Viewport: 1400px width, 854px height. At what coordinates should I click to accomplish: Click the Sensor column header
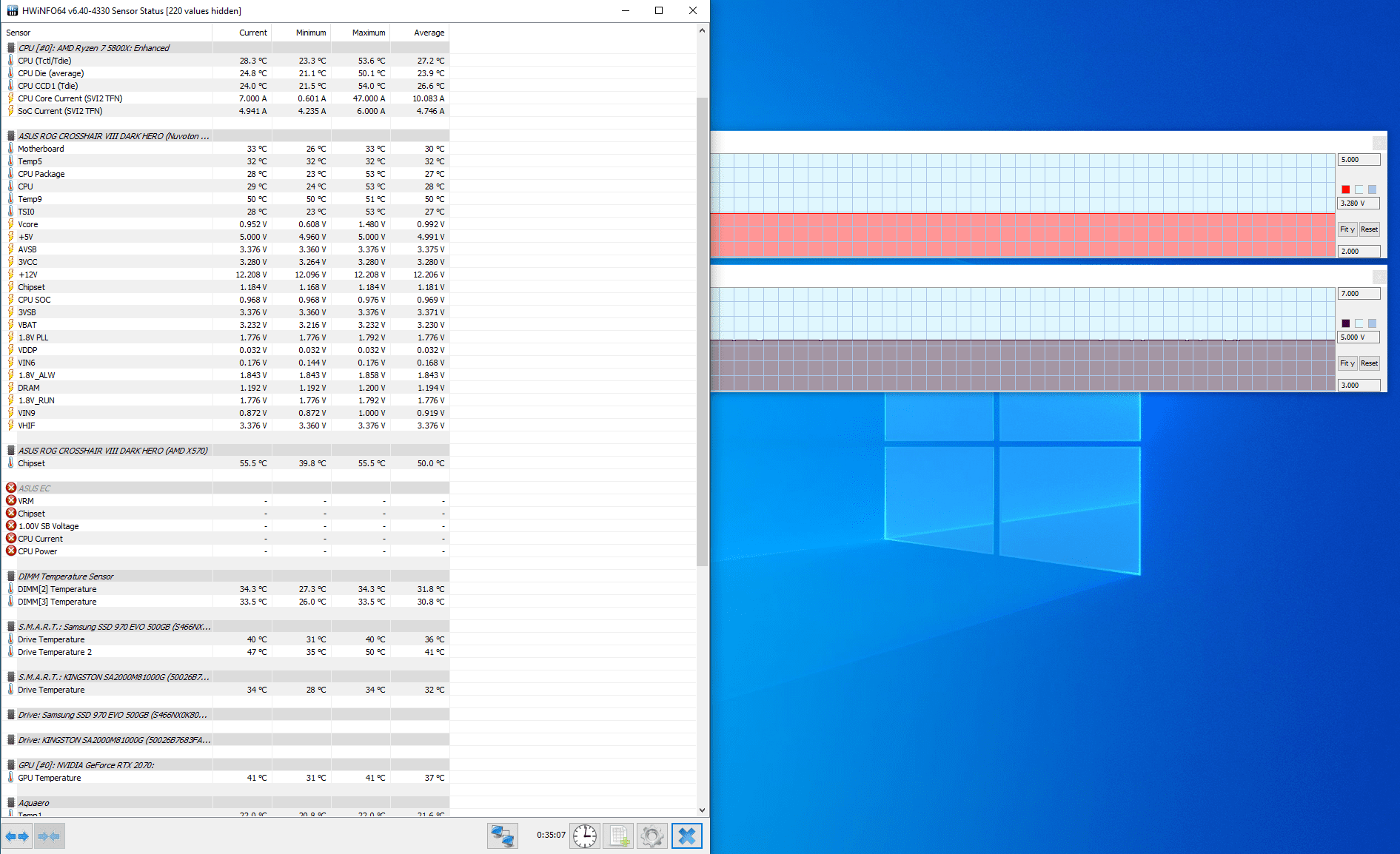coord(107,33)
